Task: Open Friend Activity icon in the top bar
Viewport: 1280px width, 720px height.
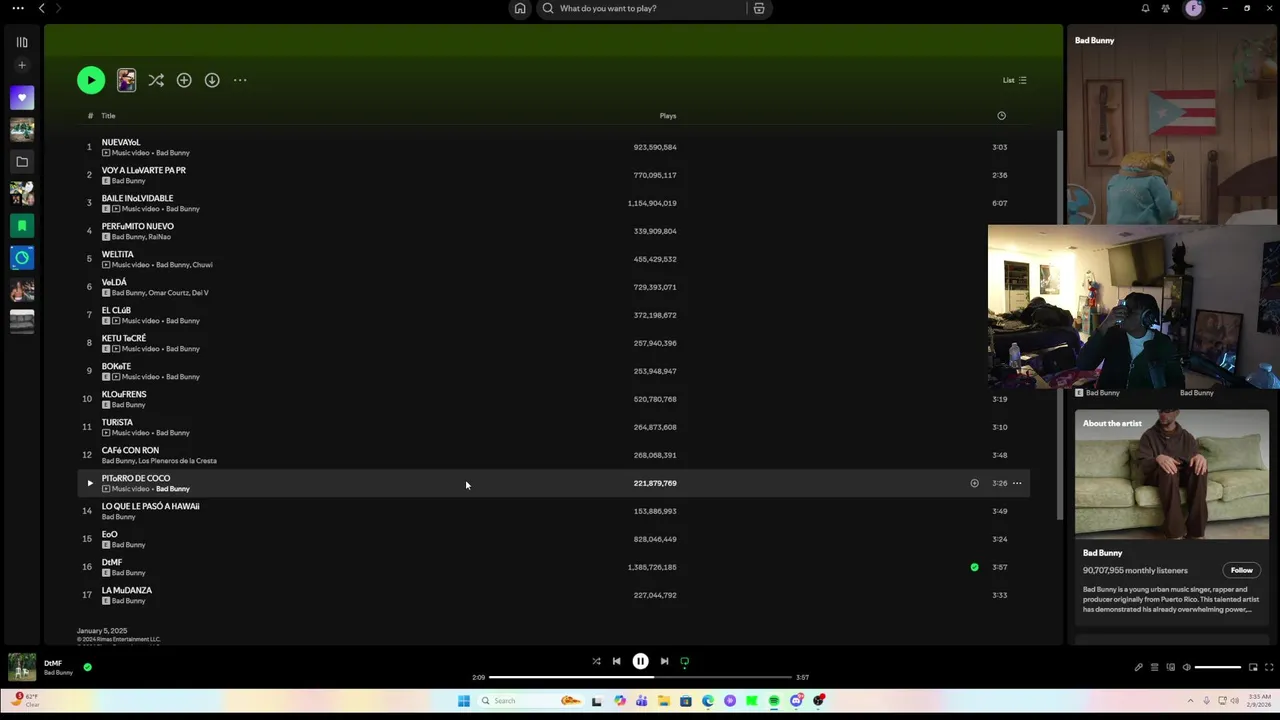Action: tap(1166, 8)
